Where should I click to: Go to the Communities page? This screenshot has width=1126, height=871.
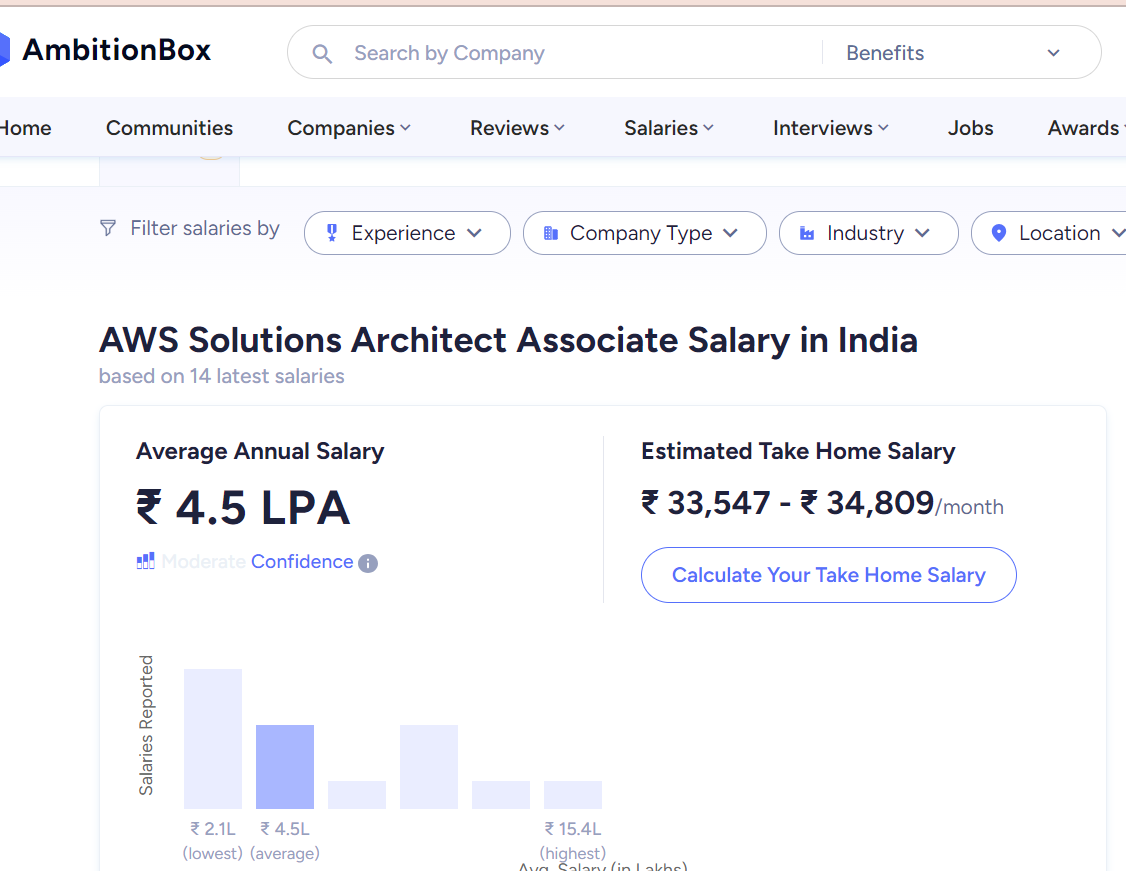(169, 128)
